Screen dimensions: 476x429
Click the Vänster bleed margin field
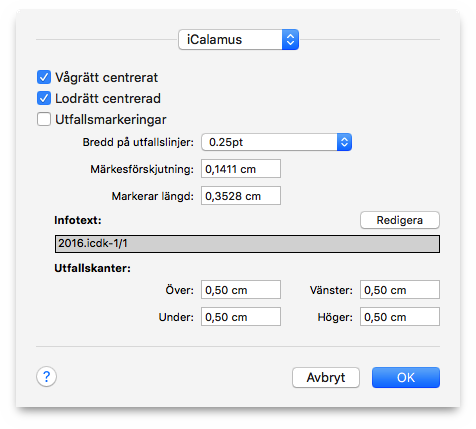coord(400,290)
